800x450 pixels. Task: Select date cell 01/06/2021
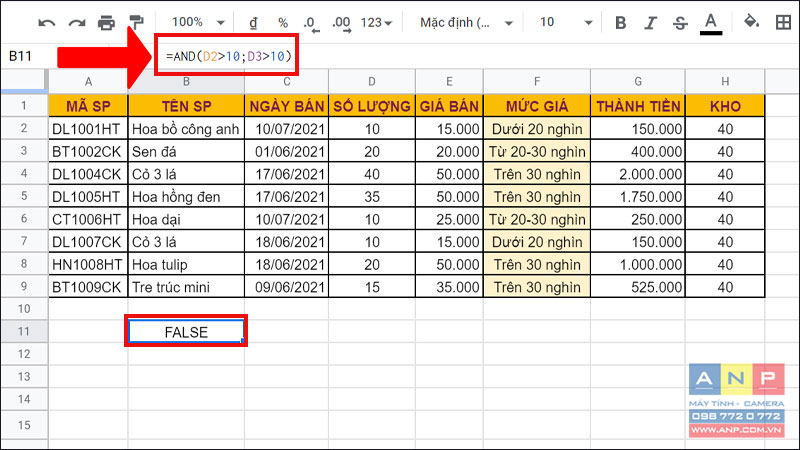pyautogui.click(x=287, y=152)
